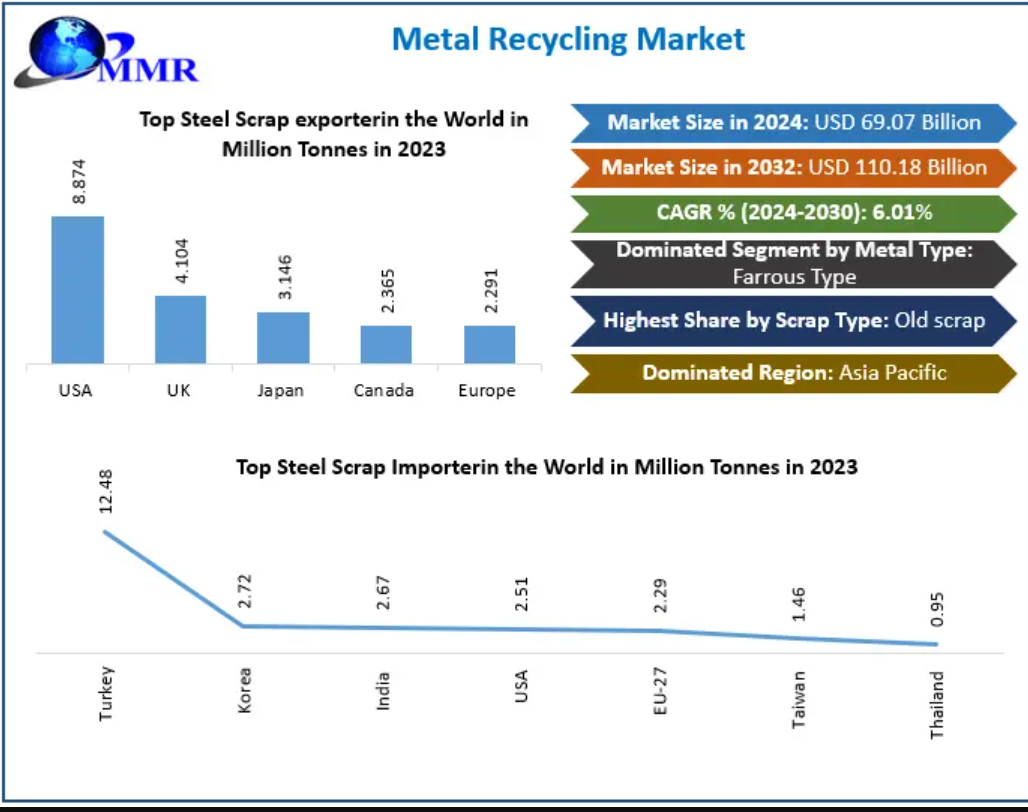Select the UK bar in exporter chart
The width and height of the screenshot is (1028, 812).
(180, 329)
